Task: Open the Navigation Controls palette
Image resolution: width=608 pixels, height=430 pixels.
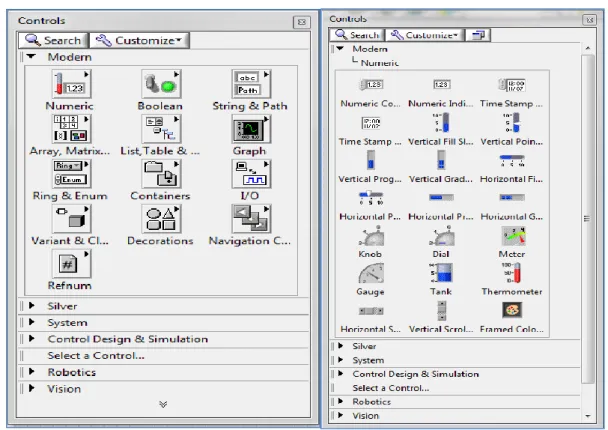Action: point(251,219)
